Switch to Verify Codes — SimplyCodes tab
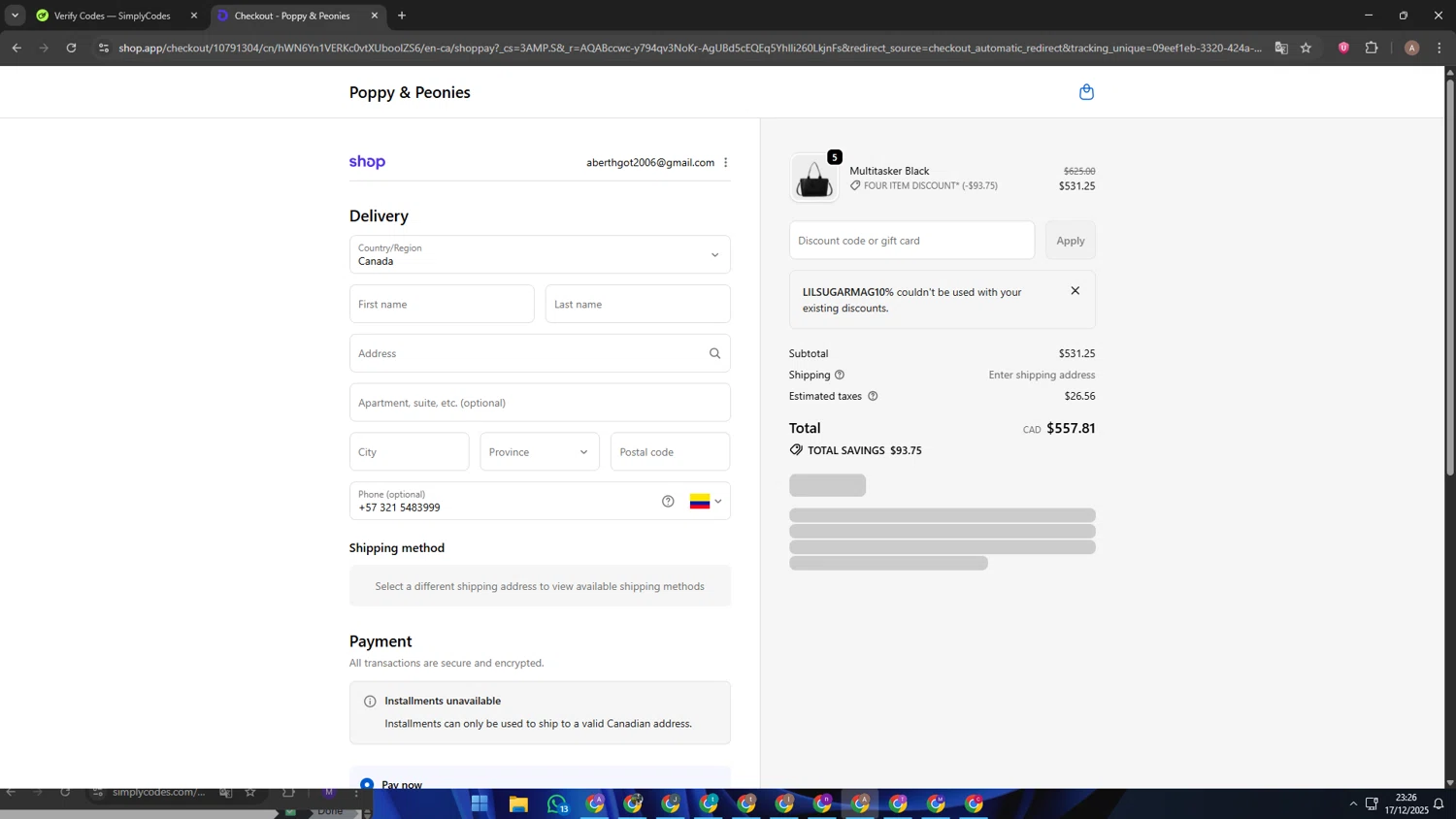 113,16
